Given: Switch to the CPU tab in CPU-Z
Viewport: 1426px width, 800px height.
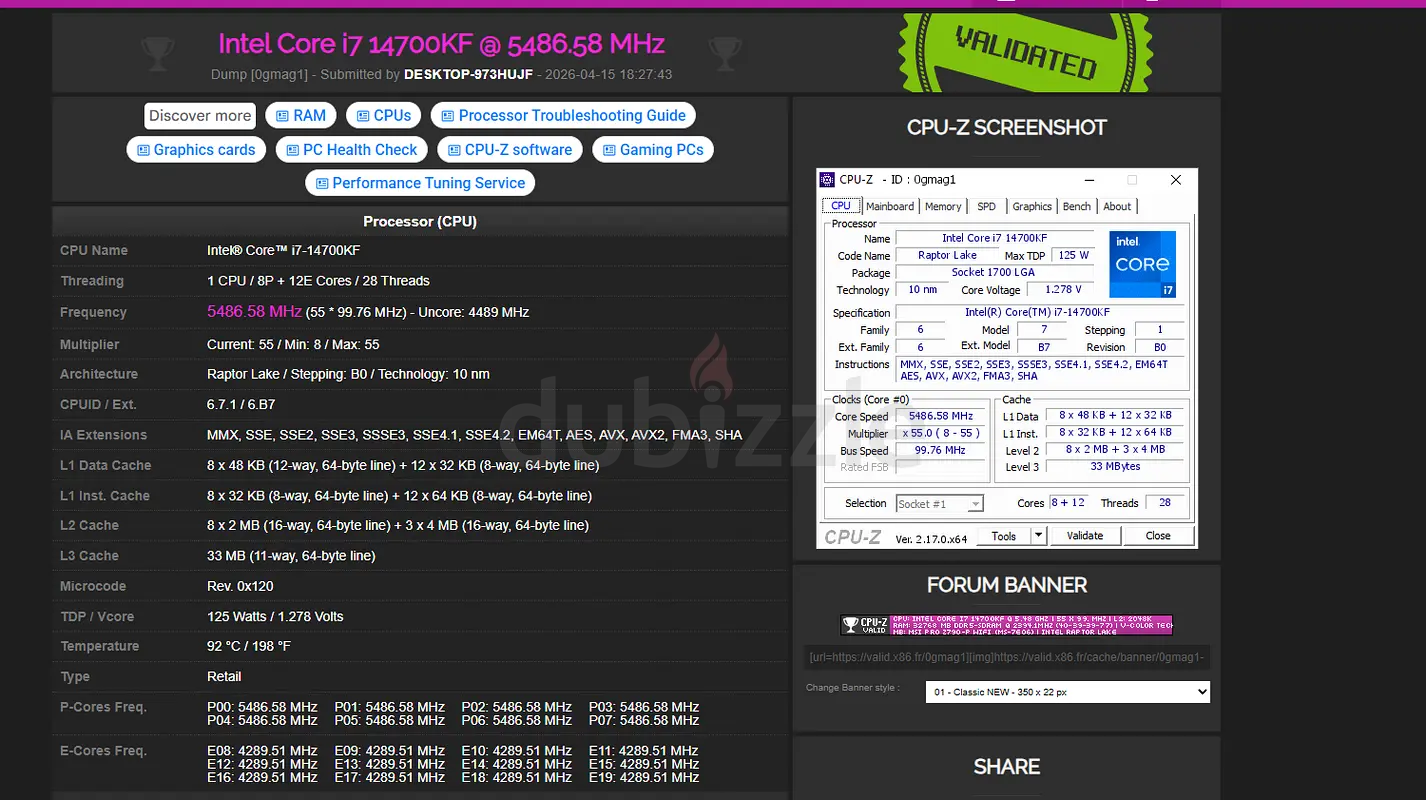Looking at the screenshot, I should click(841, 206).
